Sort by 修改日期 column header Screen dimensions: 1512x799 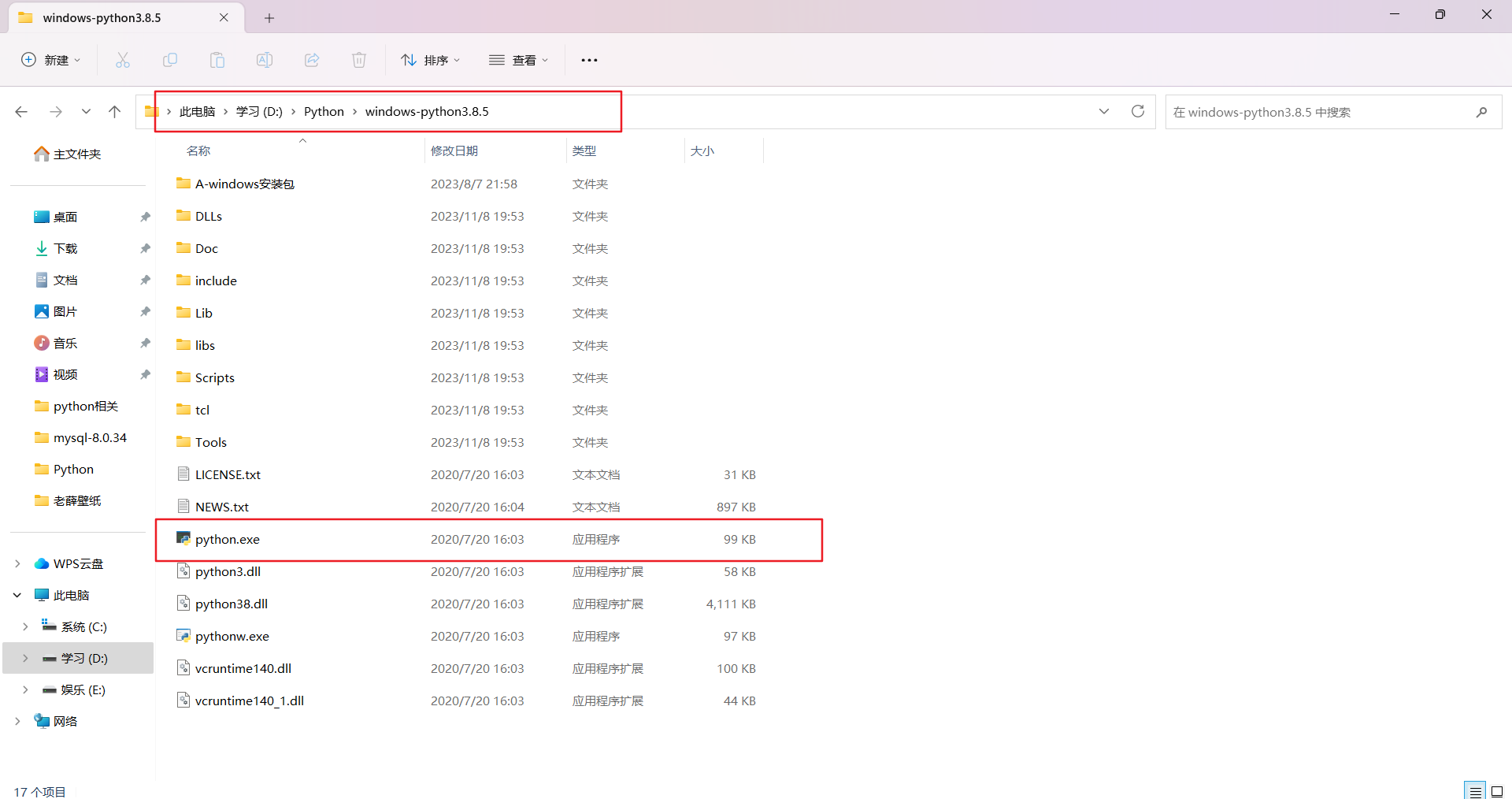(x=454, y=151)
